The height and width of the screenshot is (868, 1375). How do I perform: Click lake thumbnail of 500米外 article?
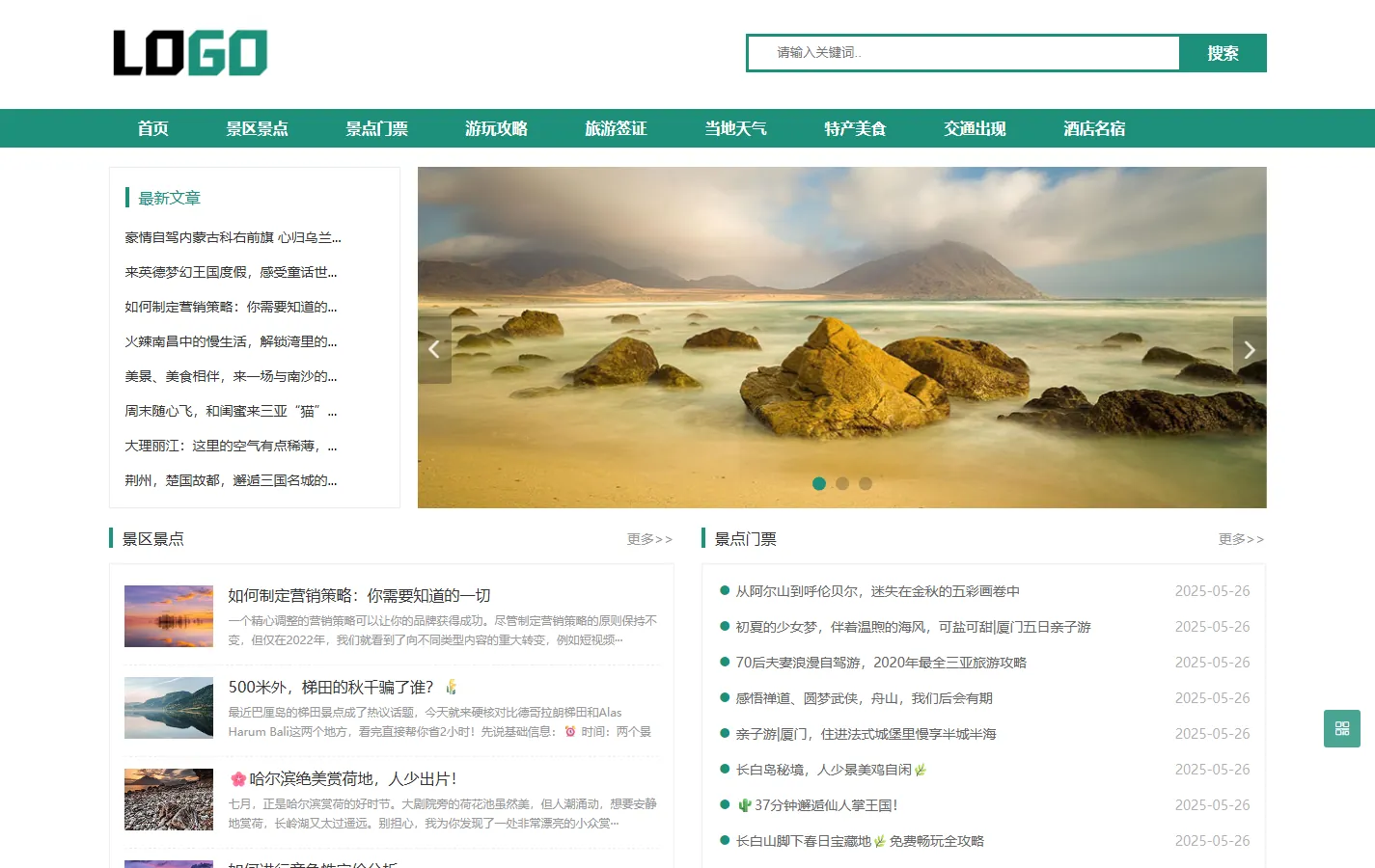tap(169, 708)
